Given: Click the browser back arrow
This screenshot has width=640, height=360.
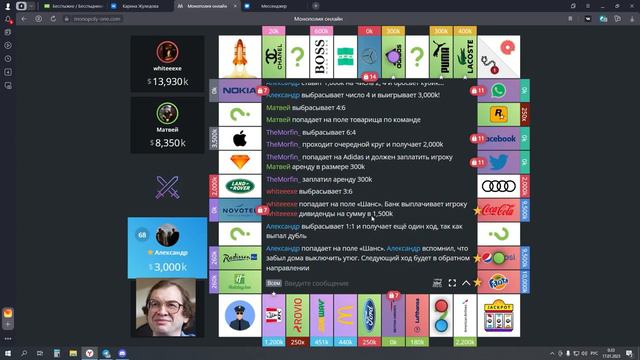Looking at the screenshot, I should (24, 19).
